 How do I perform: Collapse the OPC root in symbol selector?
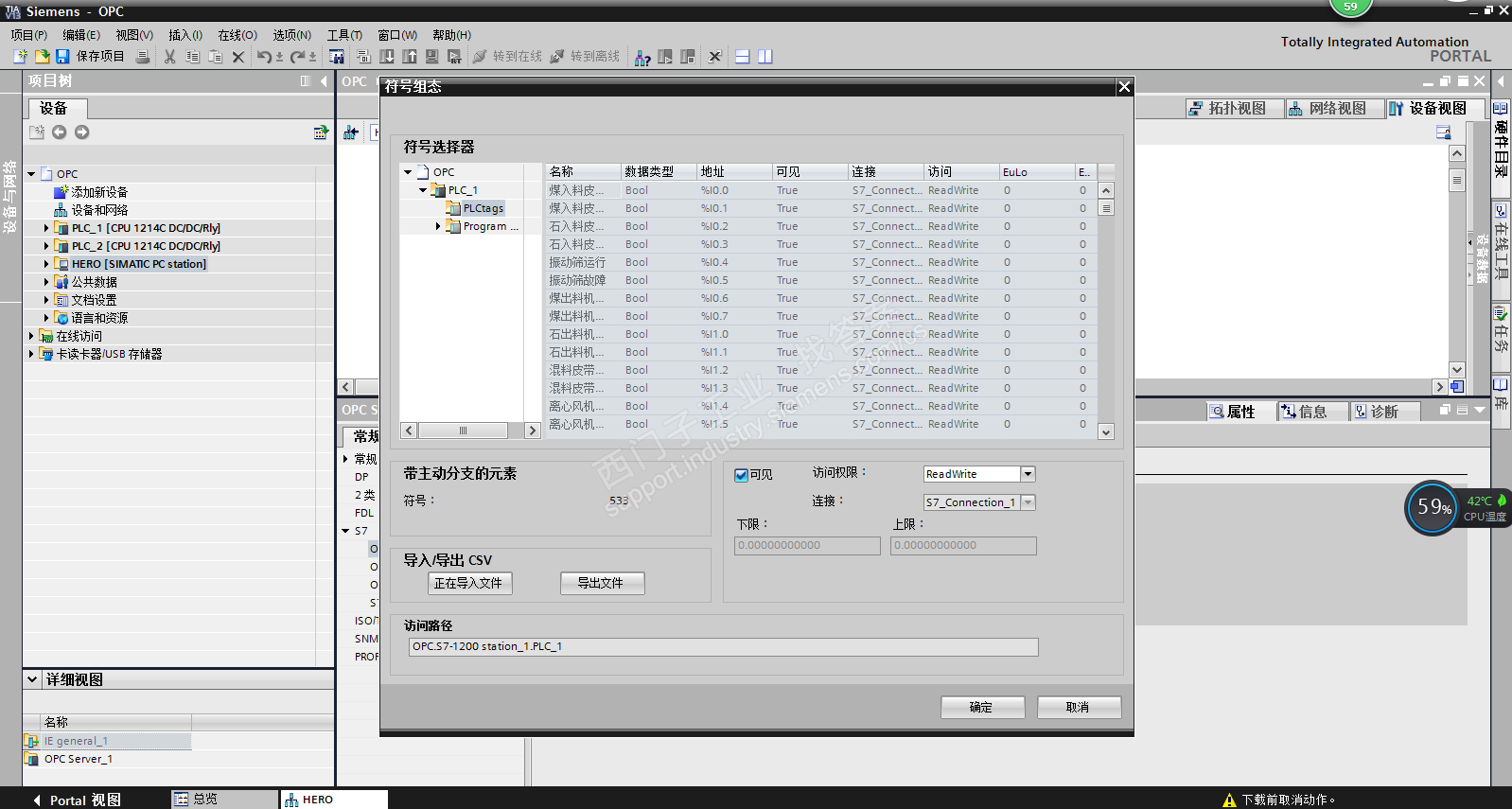point(408,172)
